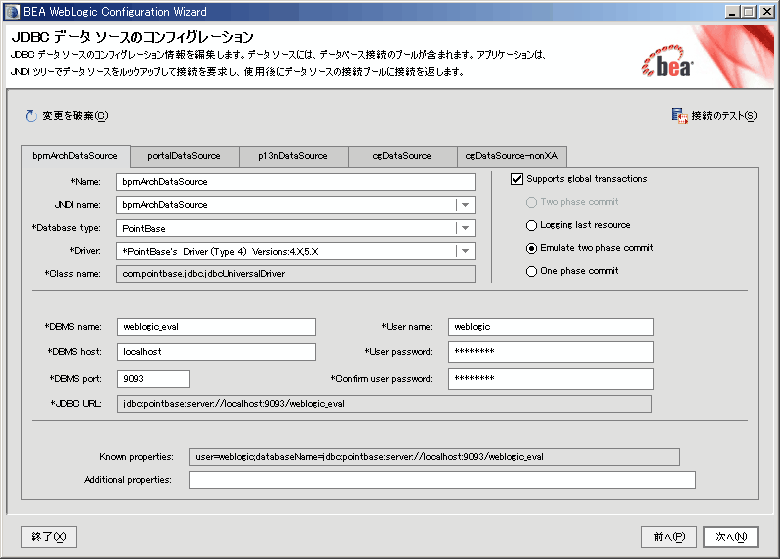Click the DBMS port field
The width and height of the screenshot is (780, 559).
[153, 379]
